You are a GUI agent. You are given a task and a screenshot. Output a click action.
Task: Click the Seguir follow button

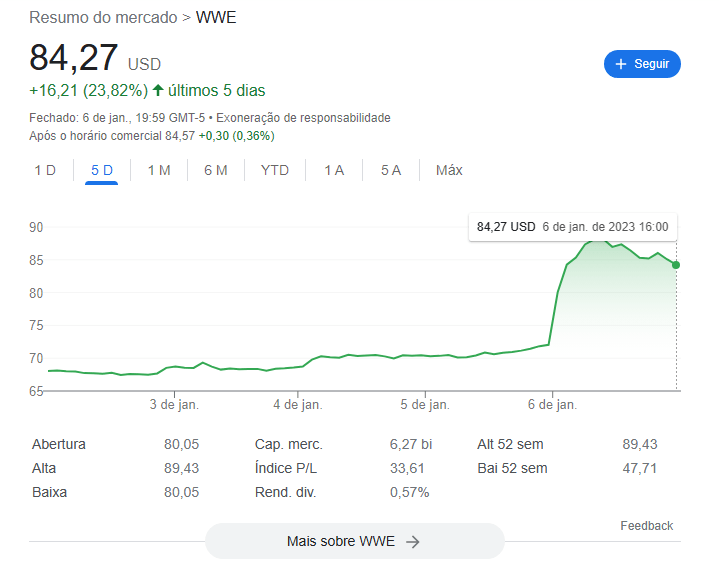point(642,64)
